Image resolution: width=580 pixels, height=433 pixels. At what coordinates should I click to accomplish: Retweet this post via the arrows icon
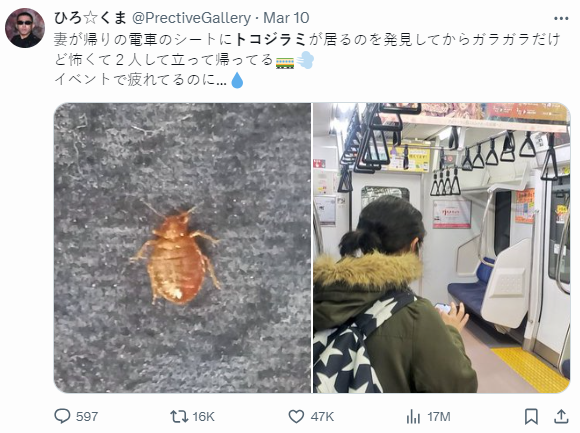(178, 416)
